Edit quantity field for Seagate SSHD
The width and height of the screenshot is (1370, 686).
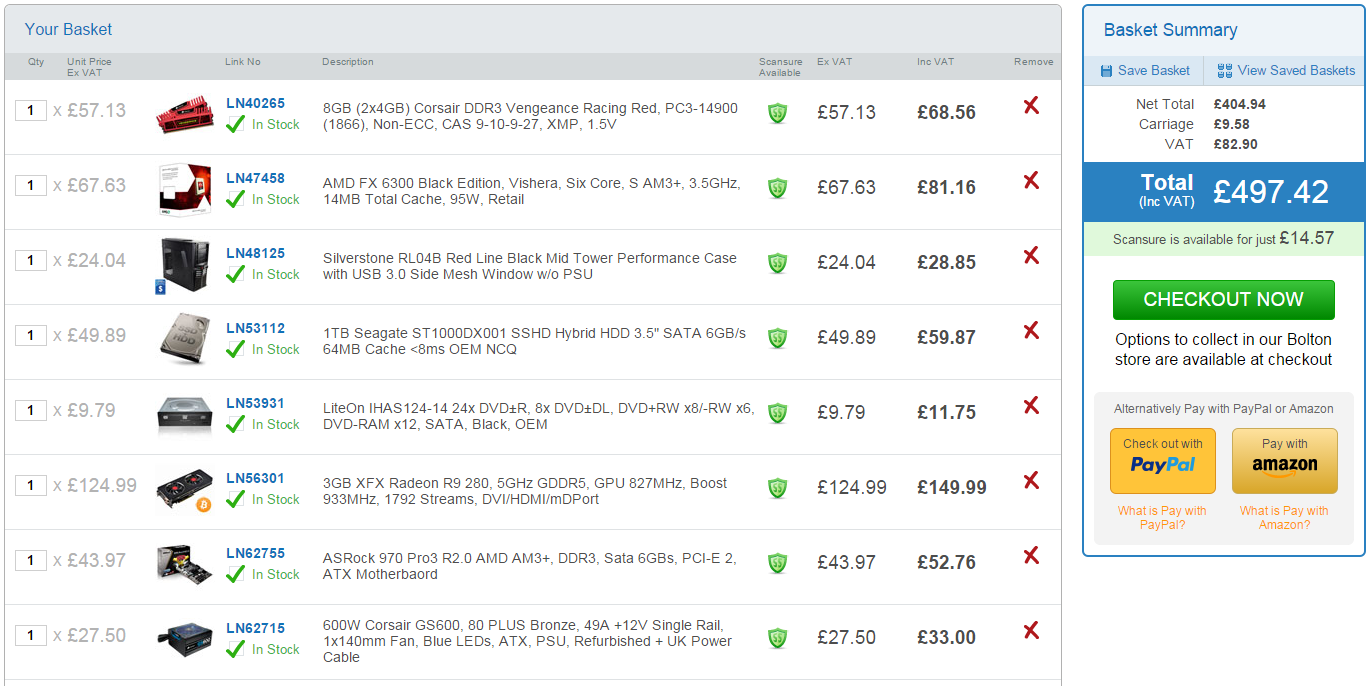click(31, 335)
